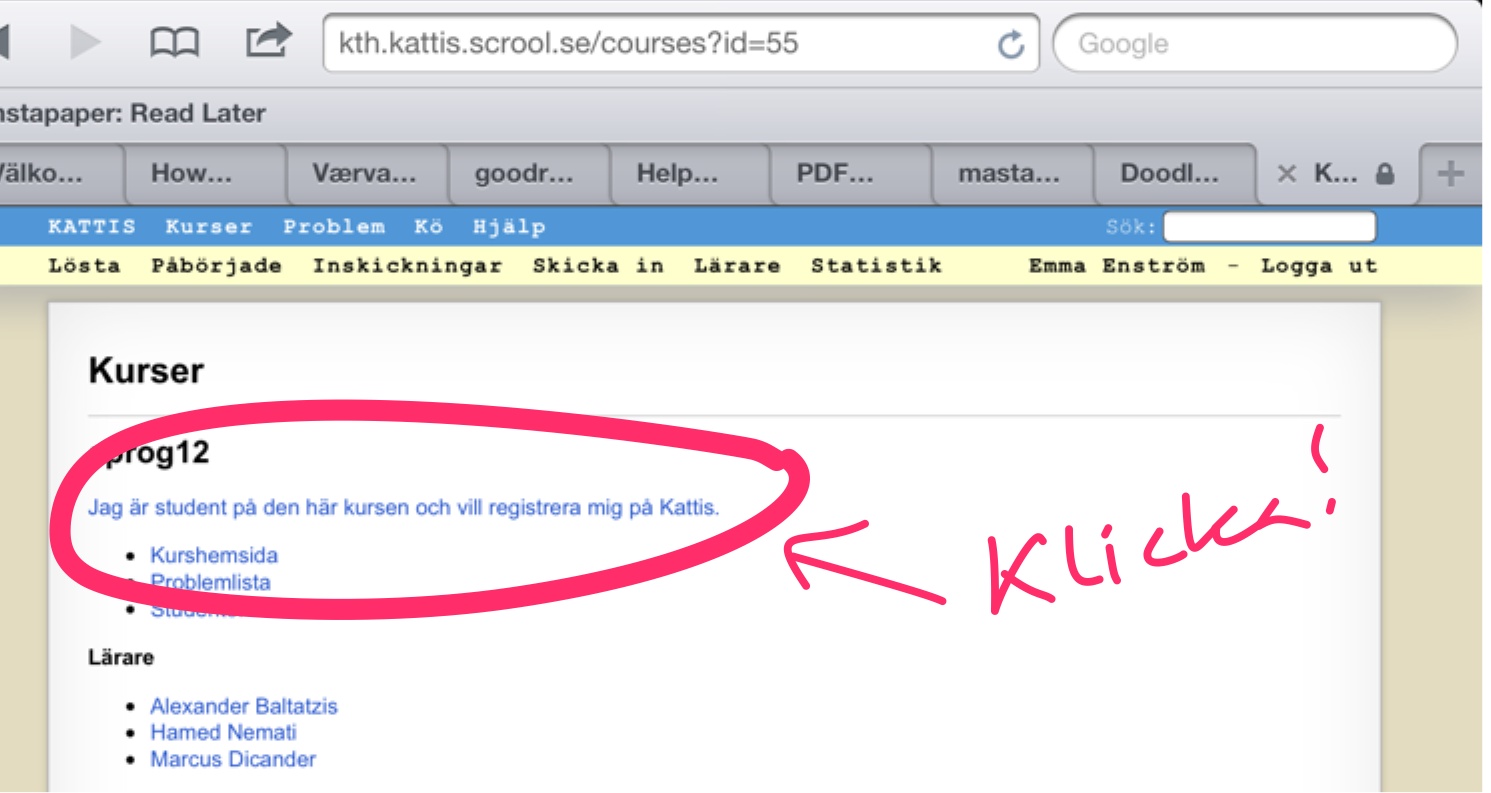The height and width of the screenshot is (793, 1491).
Task: Open Skicka in submission page
Action: click(598, 266)
